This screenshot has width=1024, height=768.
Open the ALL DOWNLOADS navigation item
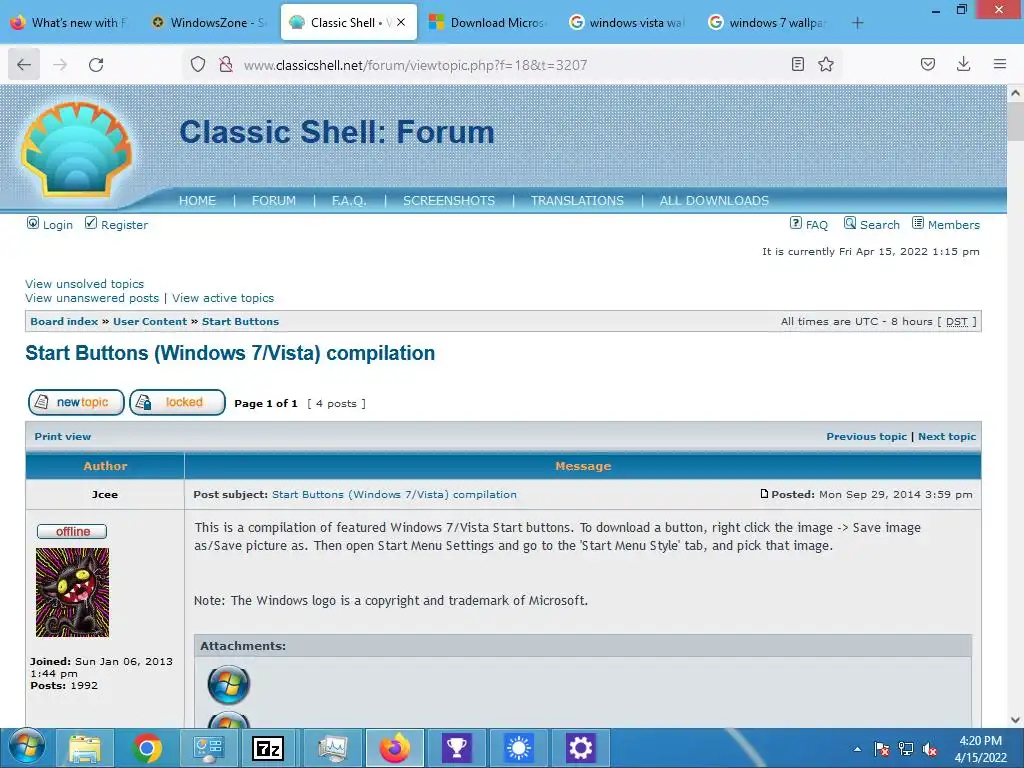pyautogui.click(x=714, y=200)
